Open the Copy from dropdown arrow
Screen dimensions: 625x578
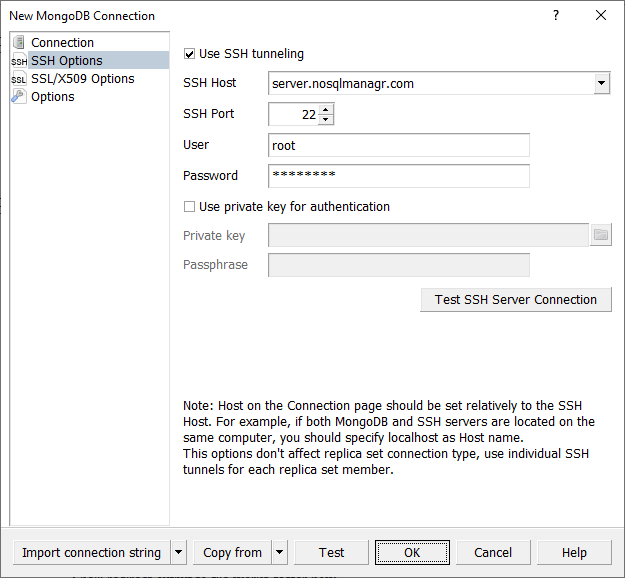pos(279,552)
